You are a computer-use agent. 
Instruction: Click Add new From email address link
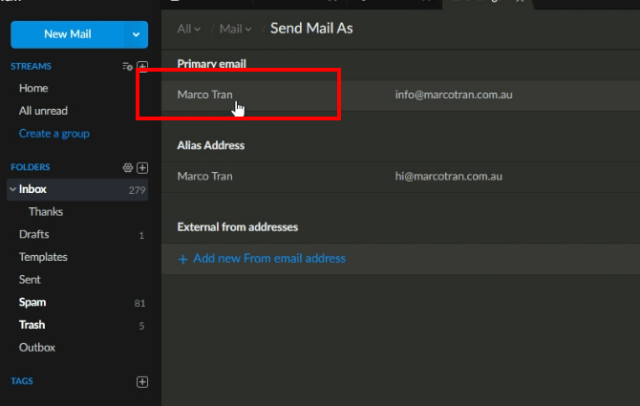(269, 259)
